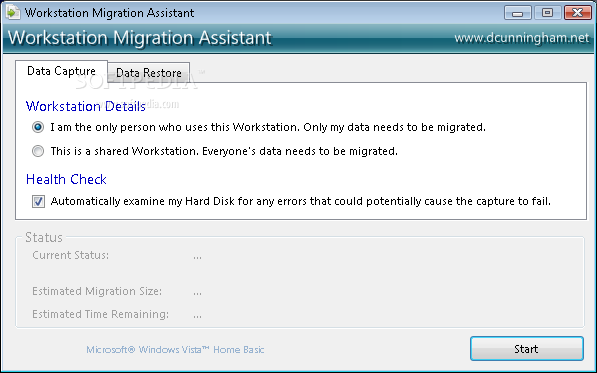Minimize the Workstation Migration Assistant window
Image resolution: width=597 pixels, height=373 pixels.
[x=517, y=13]
